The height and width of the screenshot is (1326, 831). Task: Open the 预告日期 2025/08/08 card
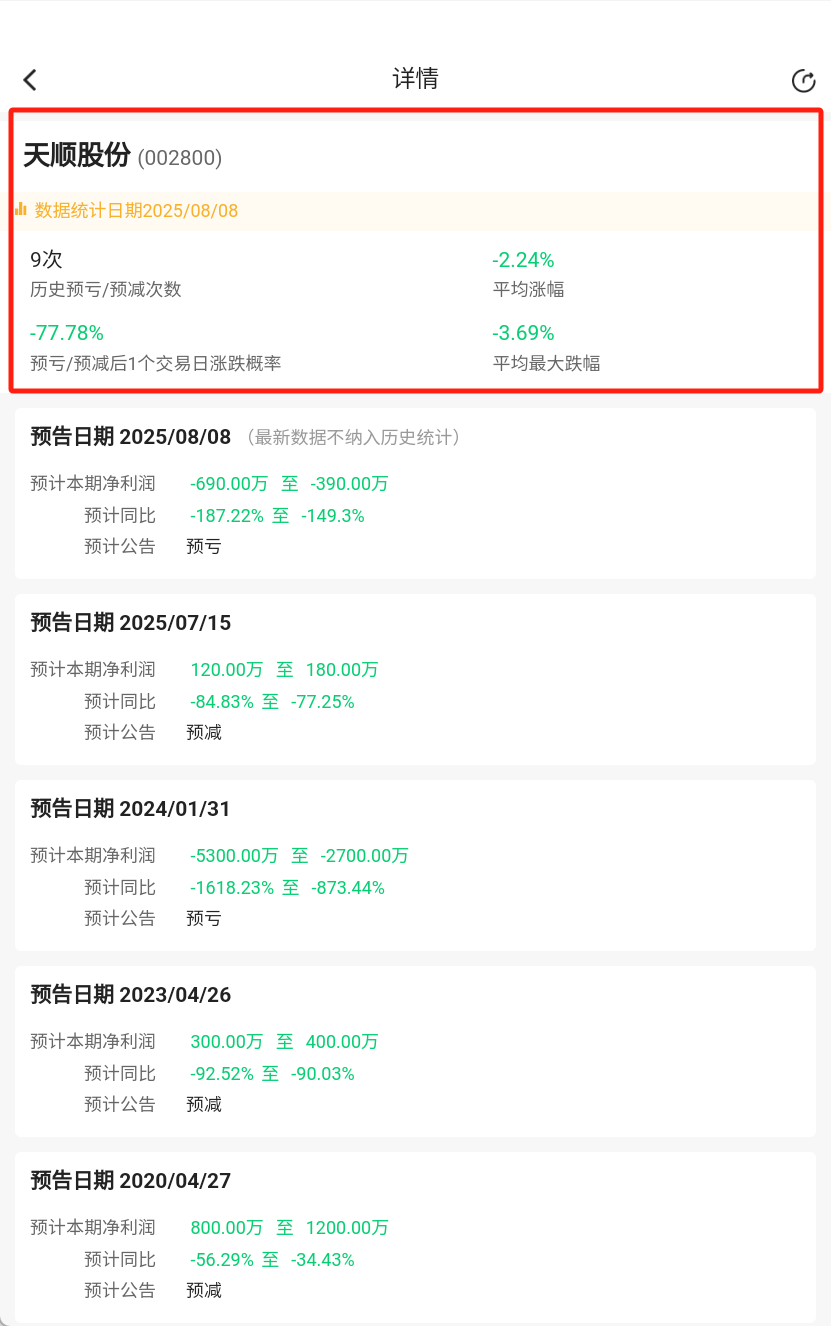point(415,493)
